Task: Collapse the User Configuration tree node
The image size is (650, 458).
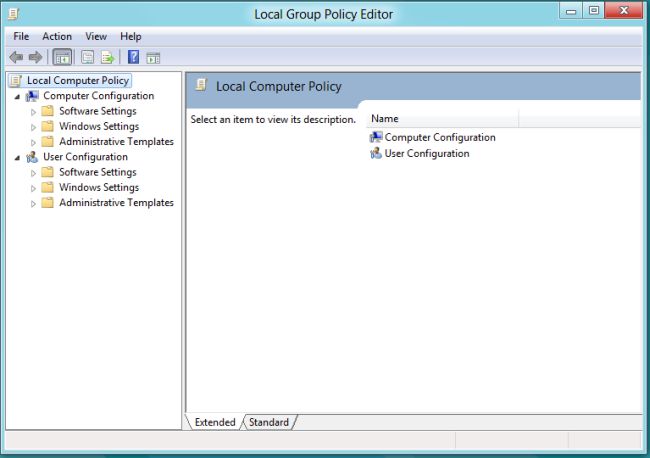Action: [x=17, y=158]
